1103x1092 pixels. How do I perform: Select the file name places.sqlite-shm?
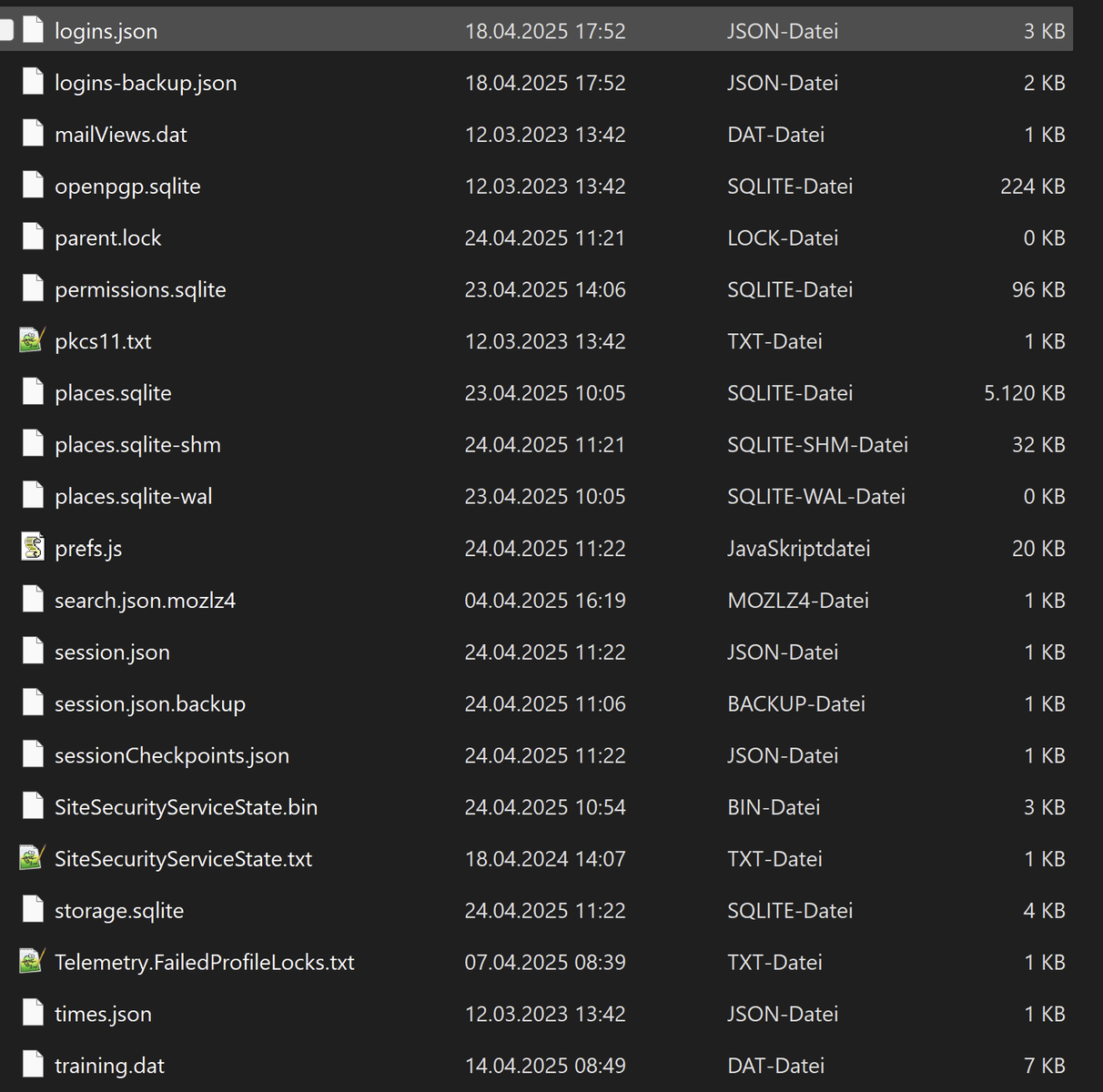[x=137, y=446]
